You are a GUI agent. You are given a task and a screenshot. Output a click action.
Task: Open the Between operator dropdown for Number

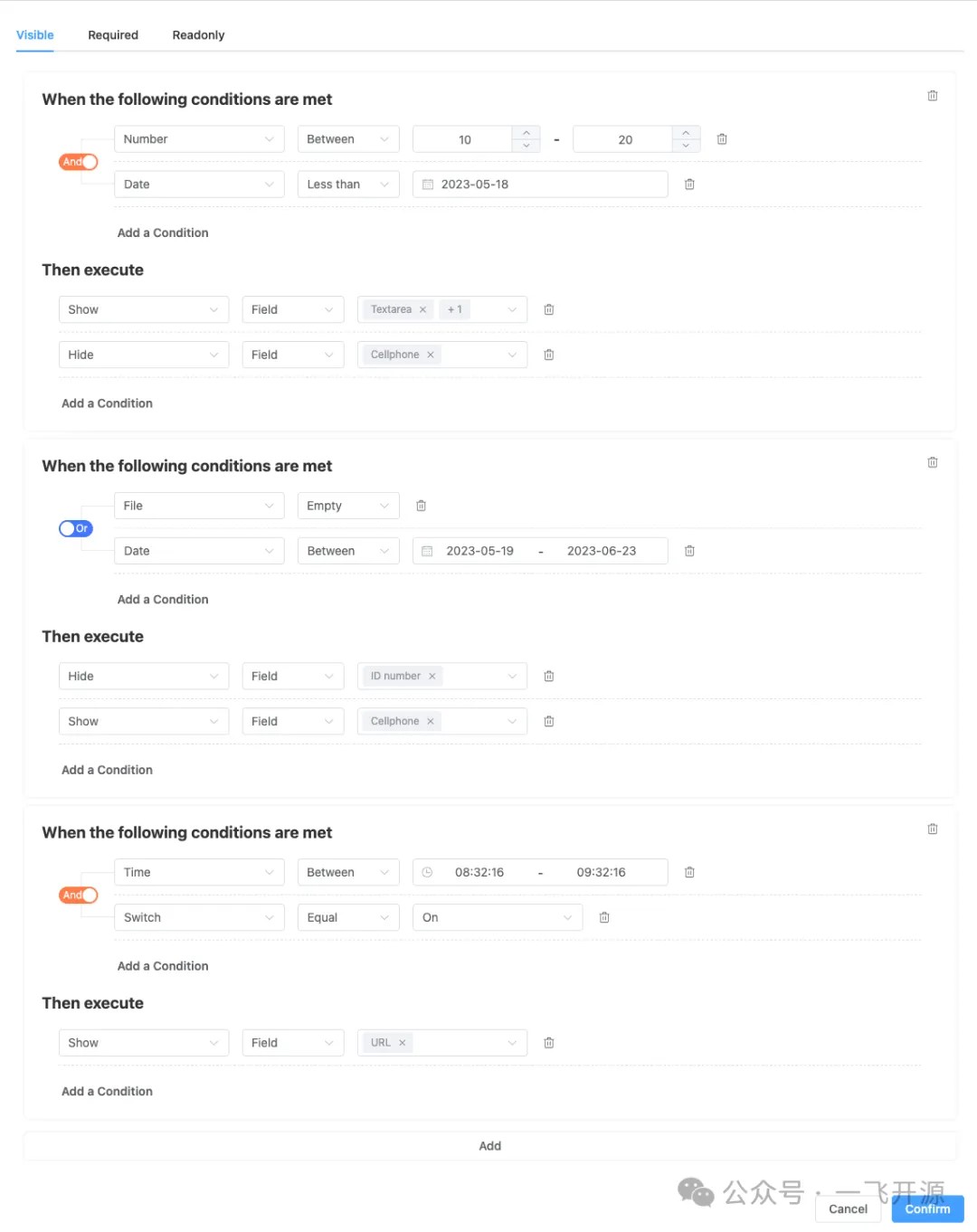(x=348, y=139)
